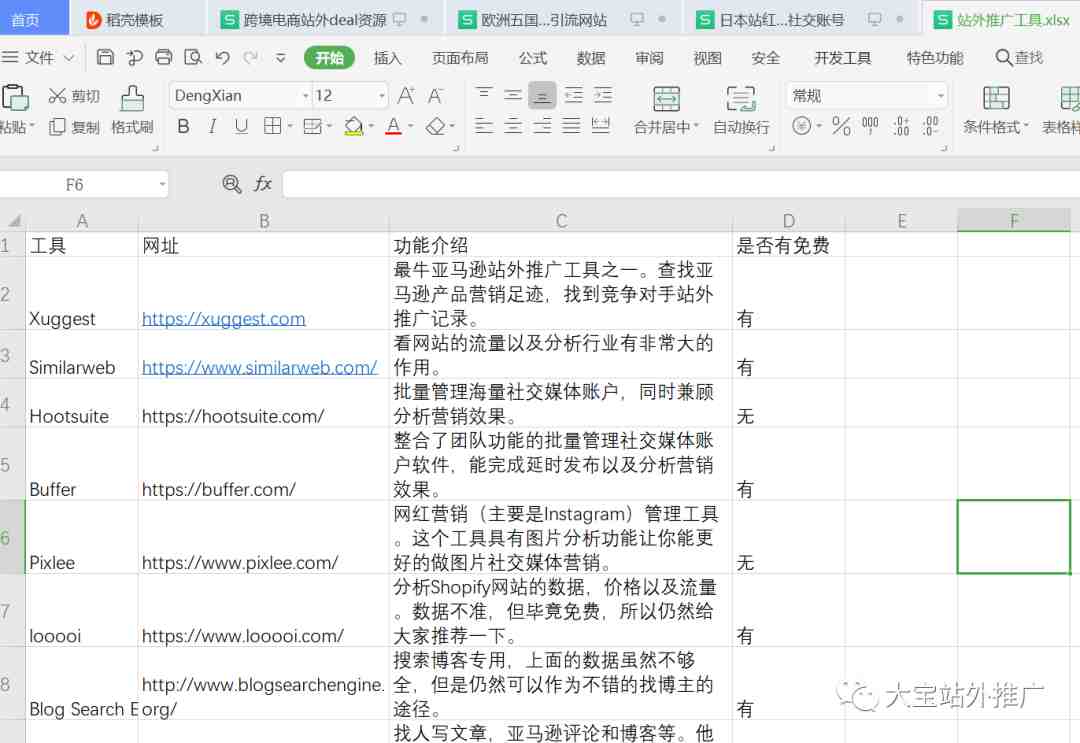The width and height of the screenshot is (1080, 743).
Task: Set vertical alignment to middle
Action: click(513, 95)
